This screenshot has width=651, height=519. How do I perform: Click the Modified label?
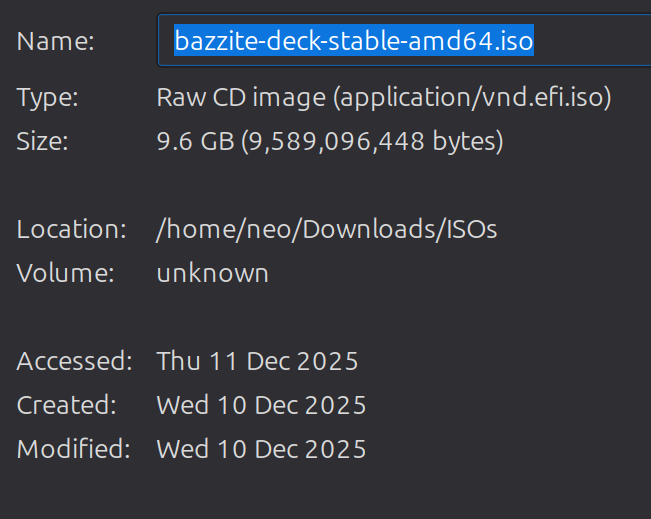pos(74,449)
